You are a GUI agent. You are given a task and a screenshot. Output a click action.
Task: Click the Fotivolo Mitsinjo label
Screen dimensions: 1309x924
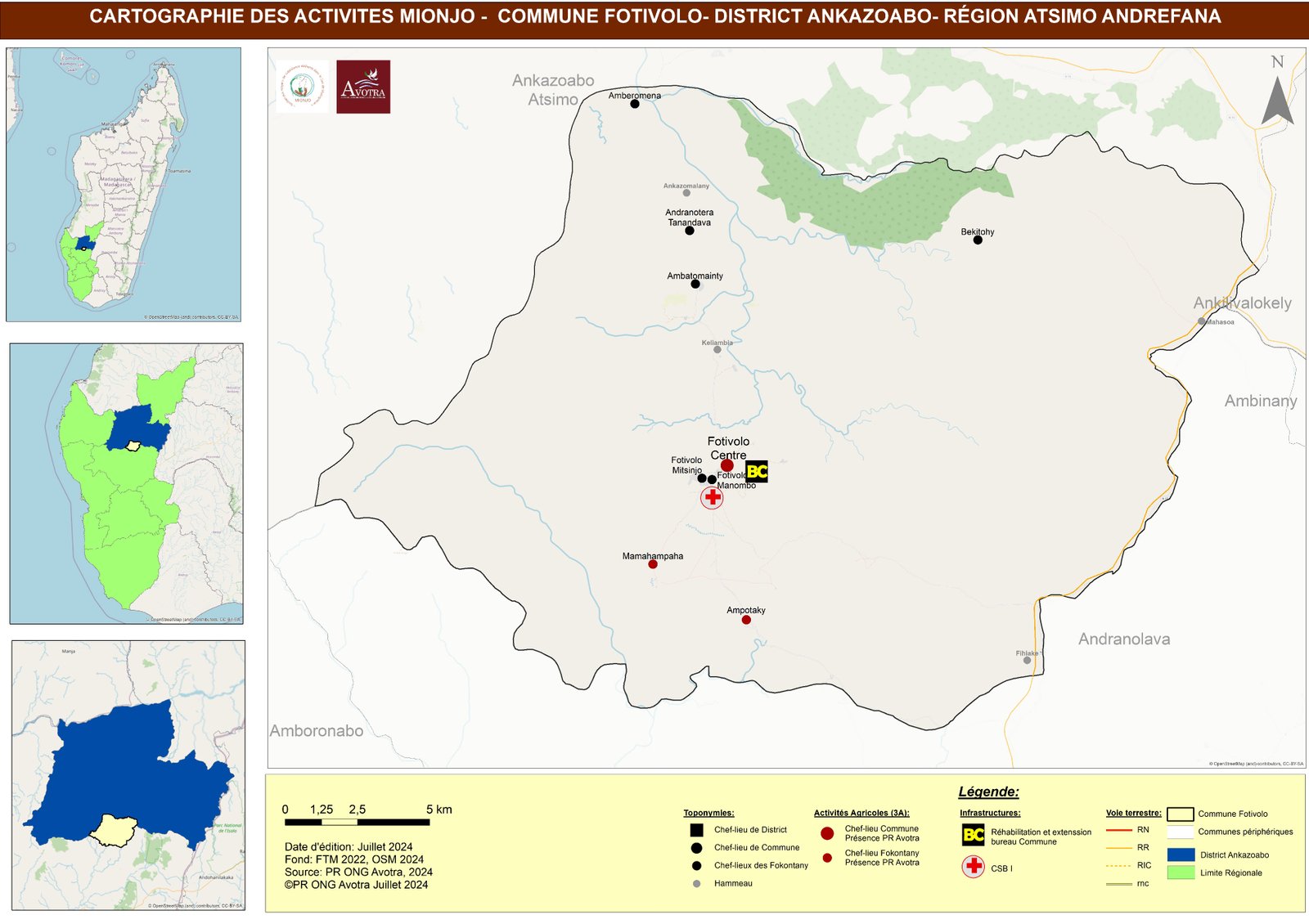coord(686,465)
